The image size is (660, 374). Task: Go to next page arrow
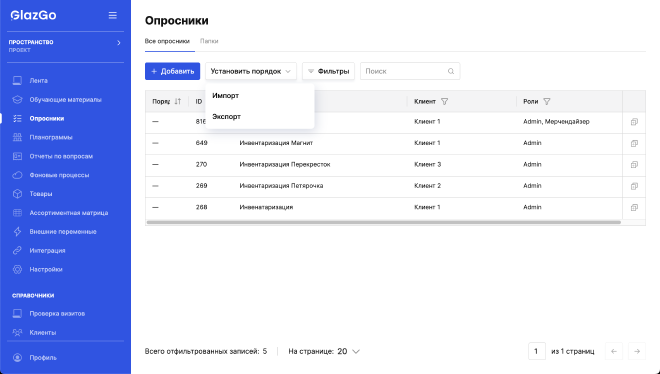637,351
